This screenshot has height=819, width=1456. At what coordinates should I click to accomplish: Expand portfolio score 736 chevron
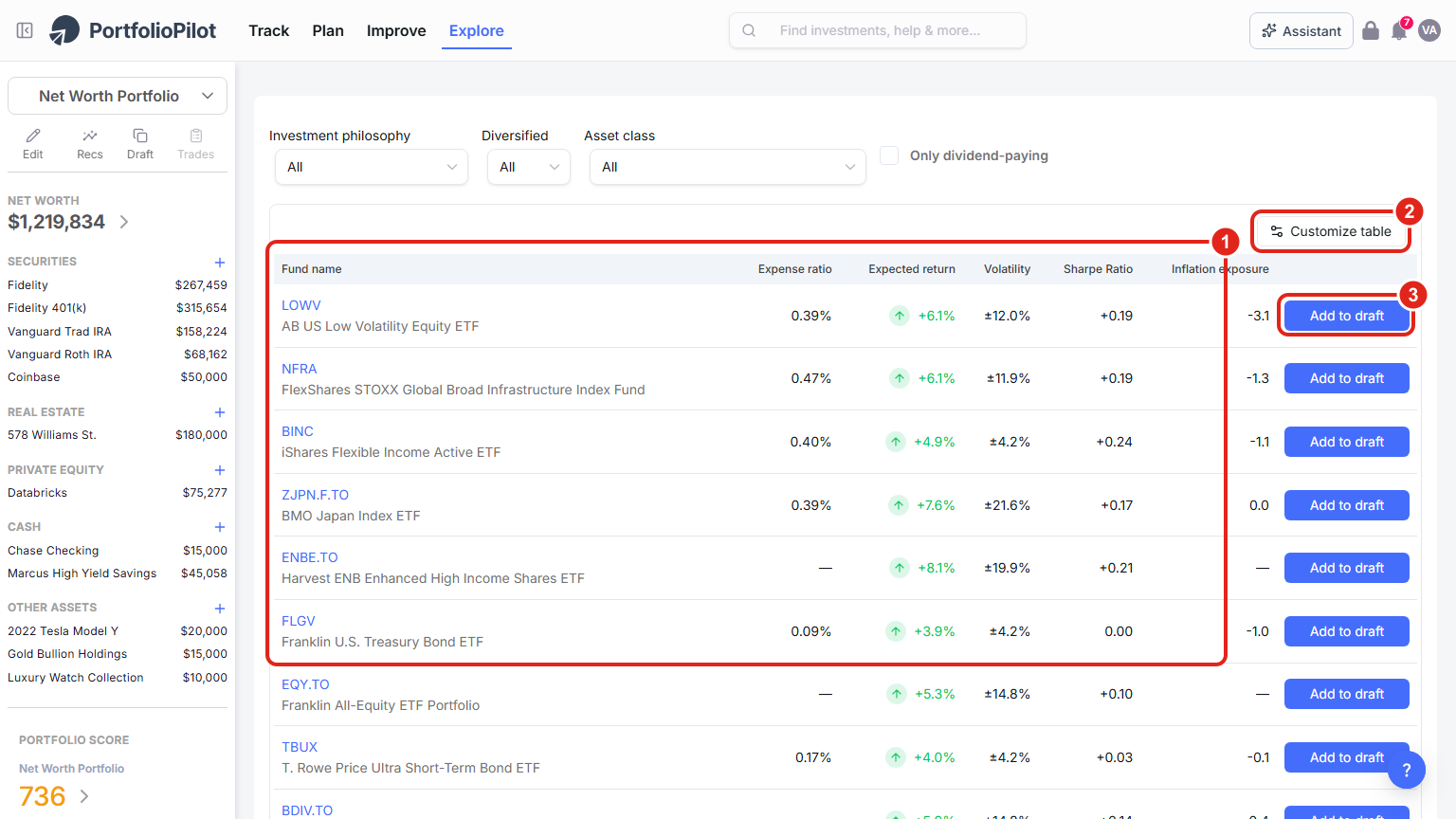[x=84, y=796]
